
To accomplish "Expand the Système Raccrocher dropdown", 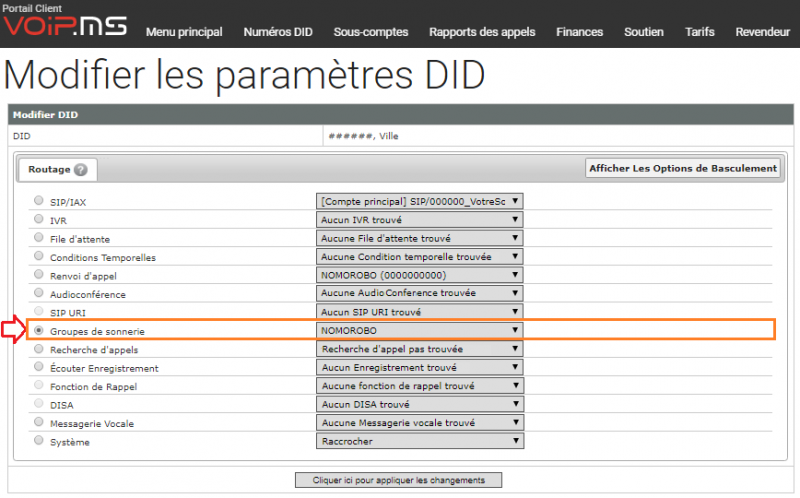I will point(420,441).
